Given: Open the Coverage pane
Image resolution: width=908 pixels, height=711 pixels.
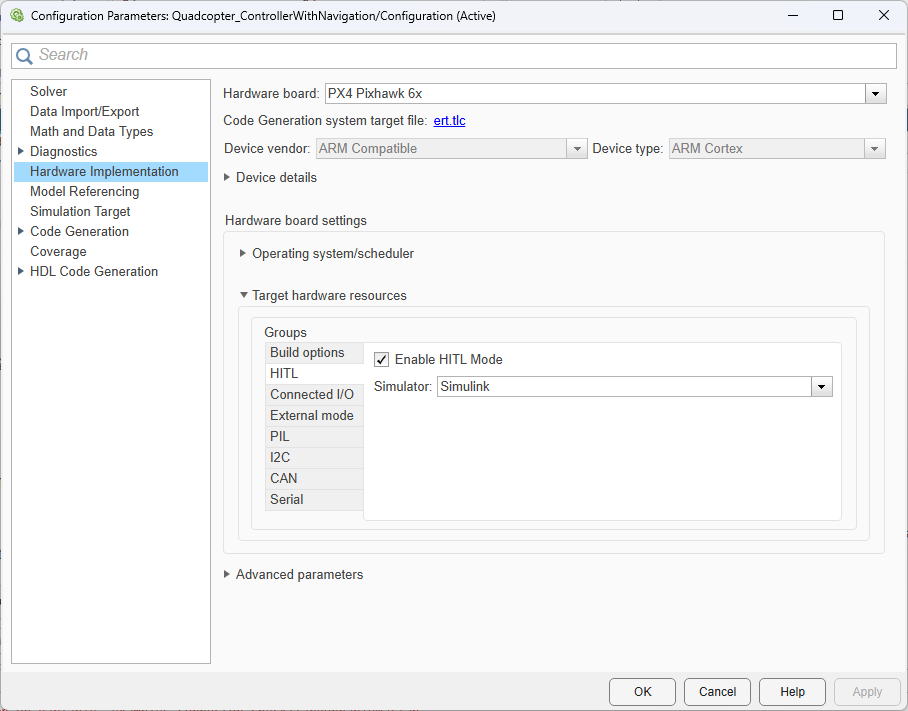Looking at the screenshot, I should coord(58,251).
